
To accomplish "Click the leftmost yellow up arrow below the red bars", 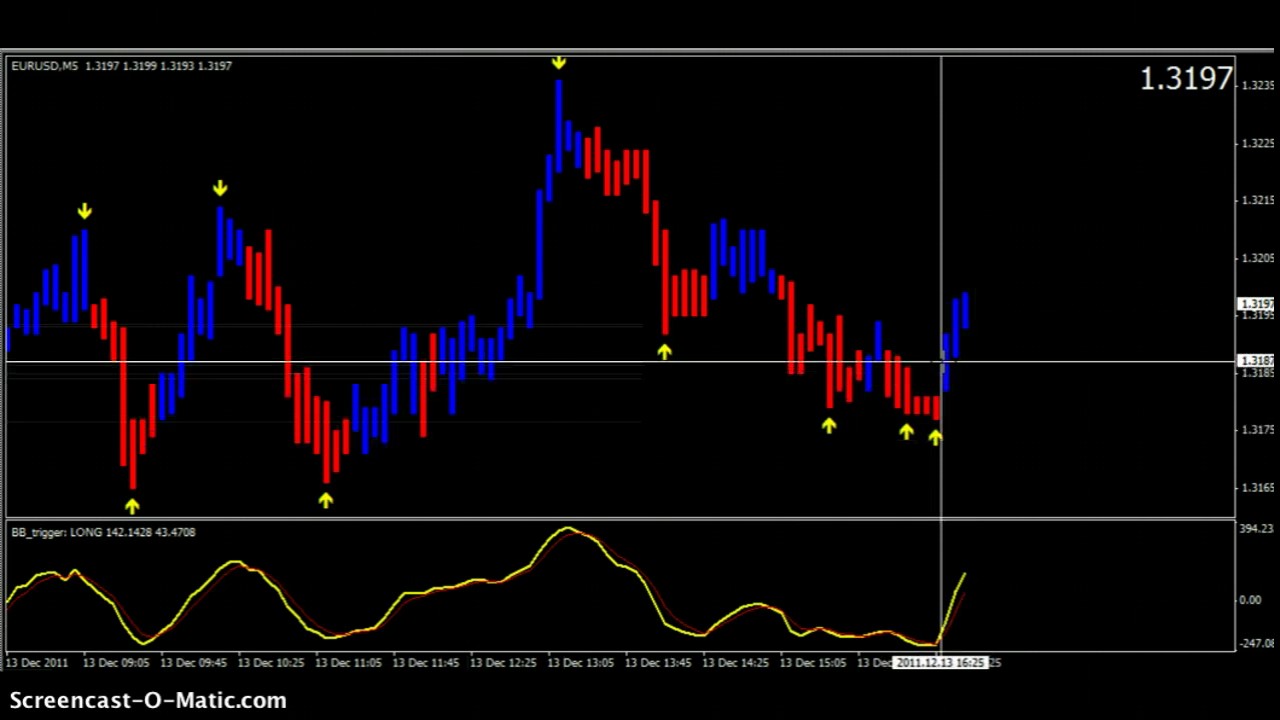I will pyautogui.click(x=132, y=505).
